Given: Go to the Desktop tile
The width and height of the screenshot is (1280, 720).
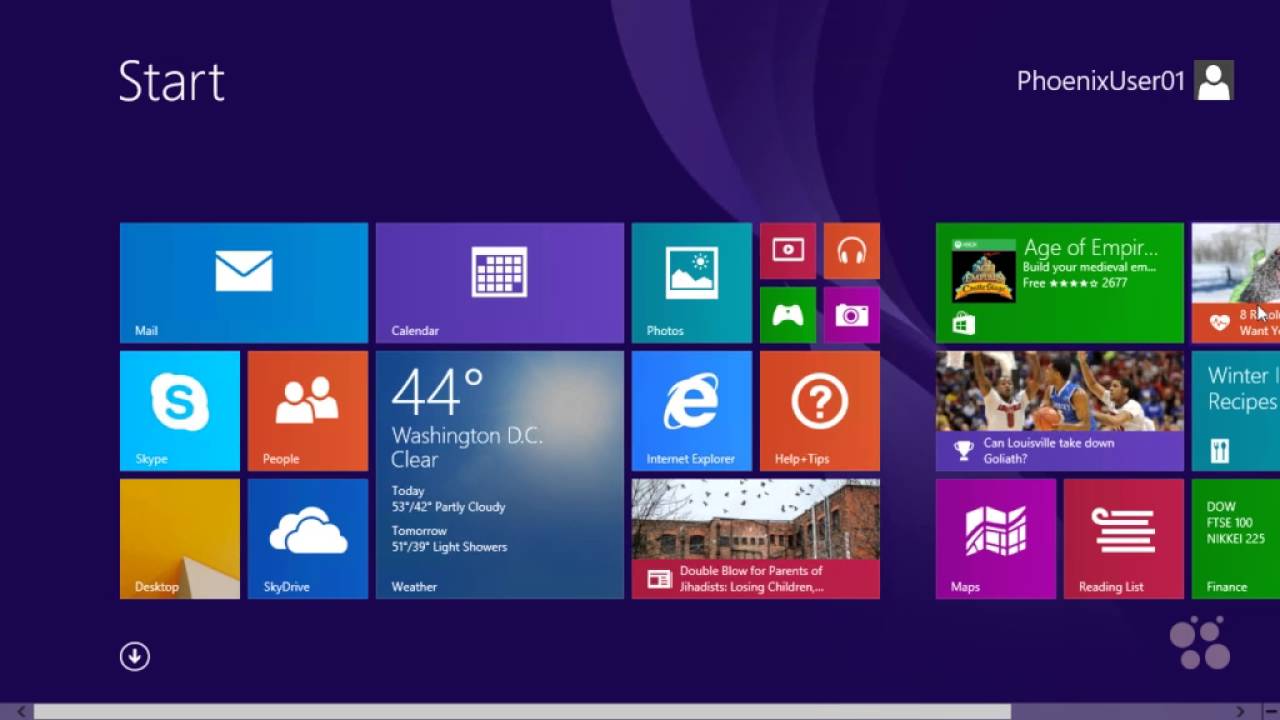Looking at the screenshot, I should [180, 539].
